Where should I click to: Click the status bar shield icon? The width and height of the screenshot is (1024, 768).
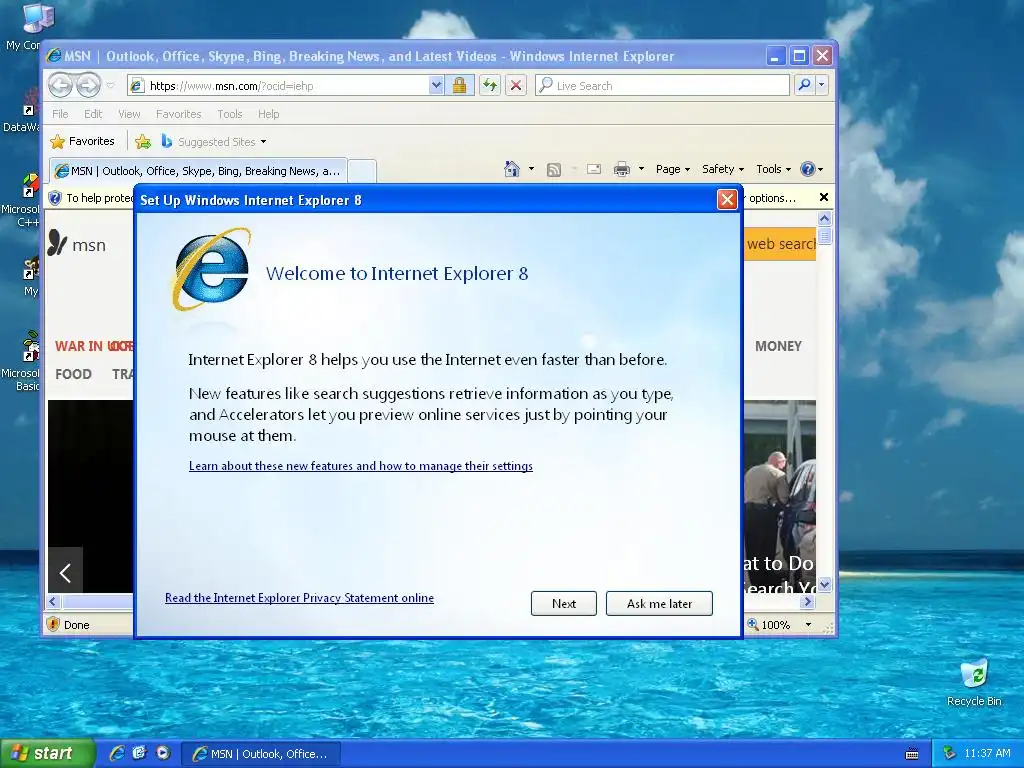click(53, 624)
